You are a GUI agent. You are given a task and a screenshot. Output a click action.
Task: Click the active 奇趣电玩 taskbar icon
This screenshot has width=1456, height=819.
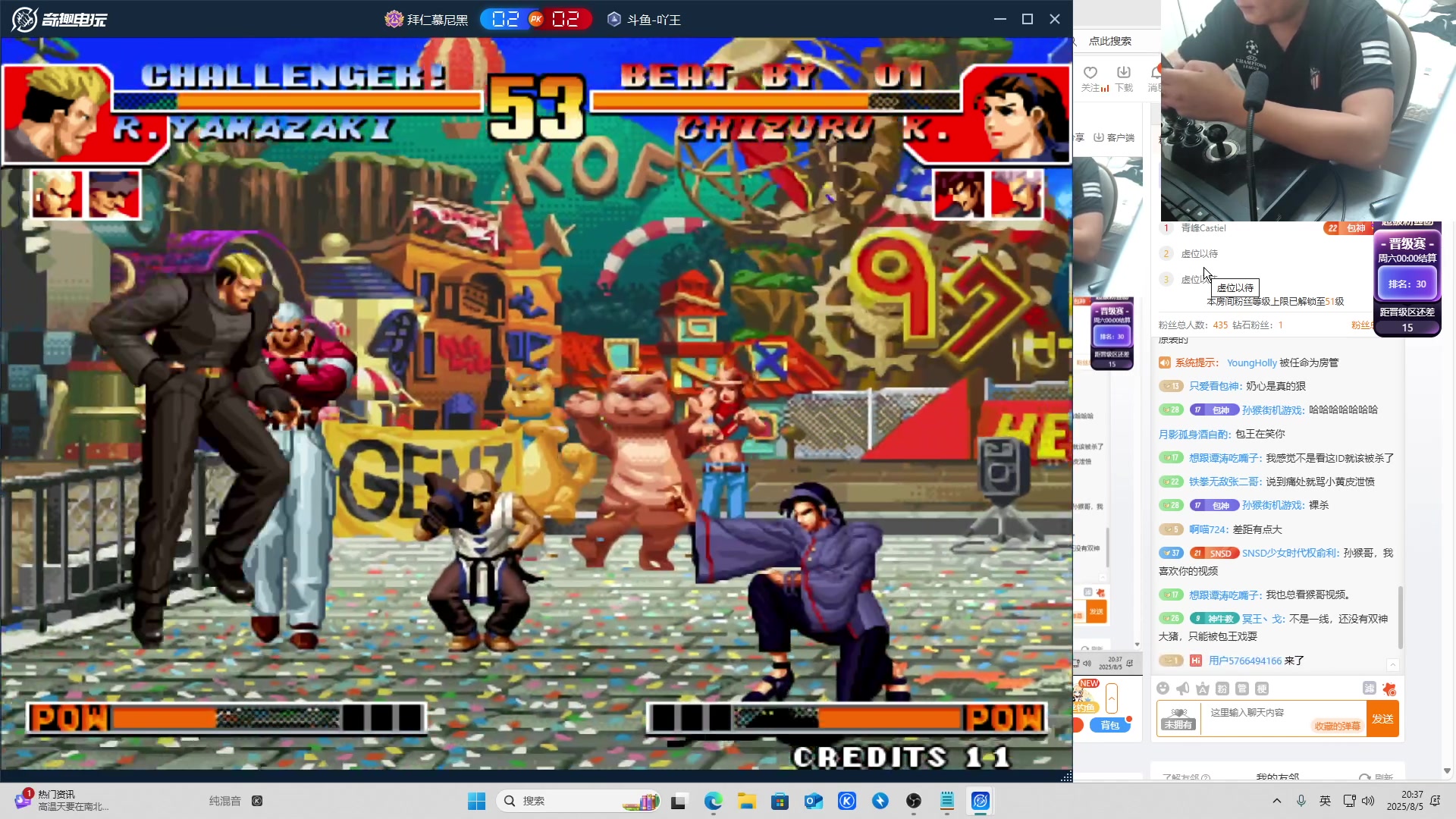[x=981, y=801]
